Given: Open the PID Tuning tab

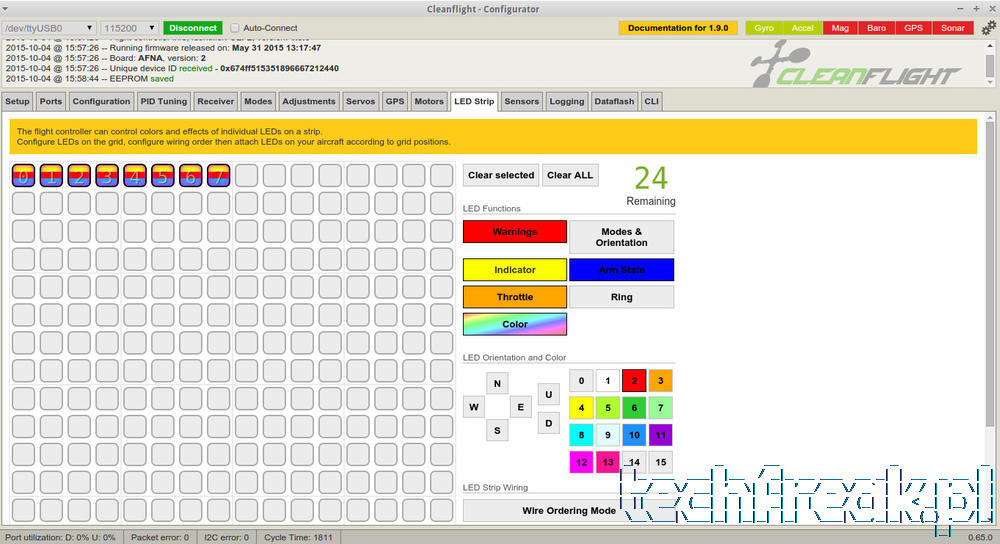Looking at the screenshot, I should [164, 101].
